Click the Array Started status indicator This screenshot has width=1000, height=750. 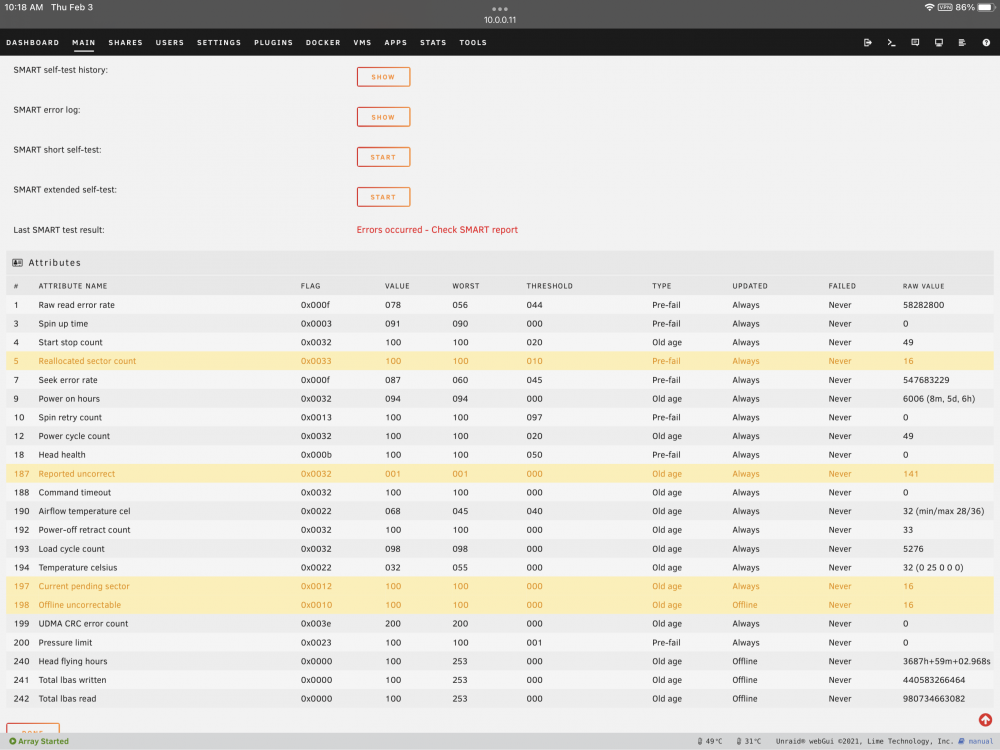(39, 741)
